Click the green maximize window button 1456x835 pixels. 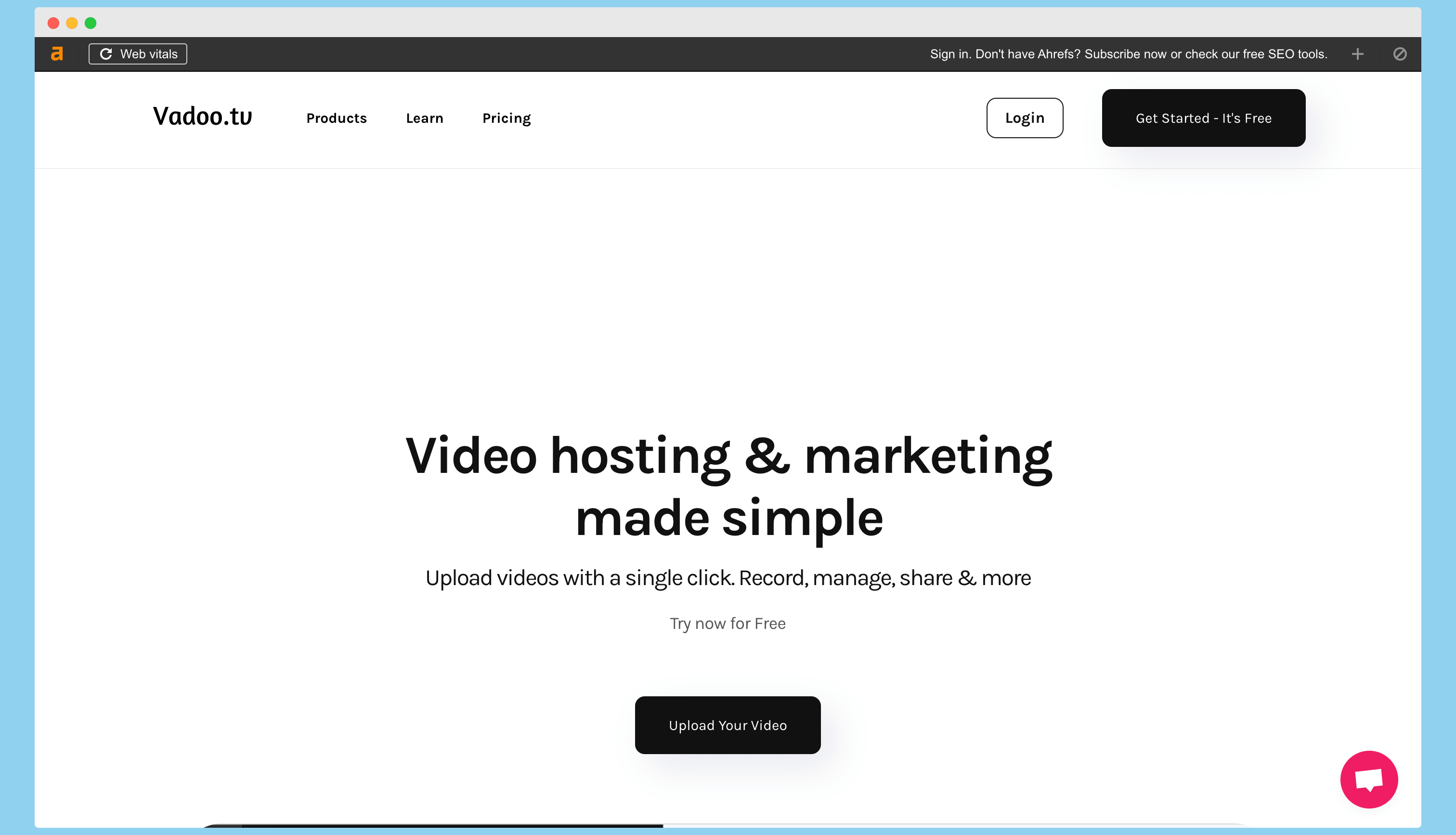coord(91,23)
